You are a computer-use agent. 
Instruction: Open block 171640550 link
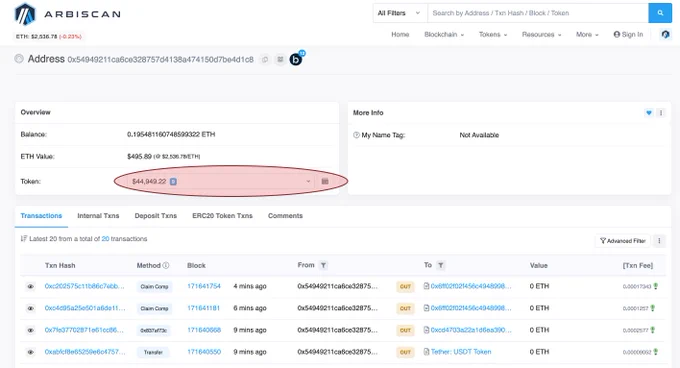point(204,352)
